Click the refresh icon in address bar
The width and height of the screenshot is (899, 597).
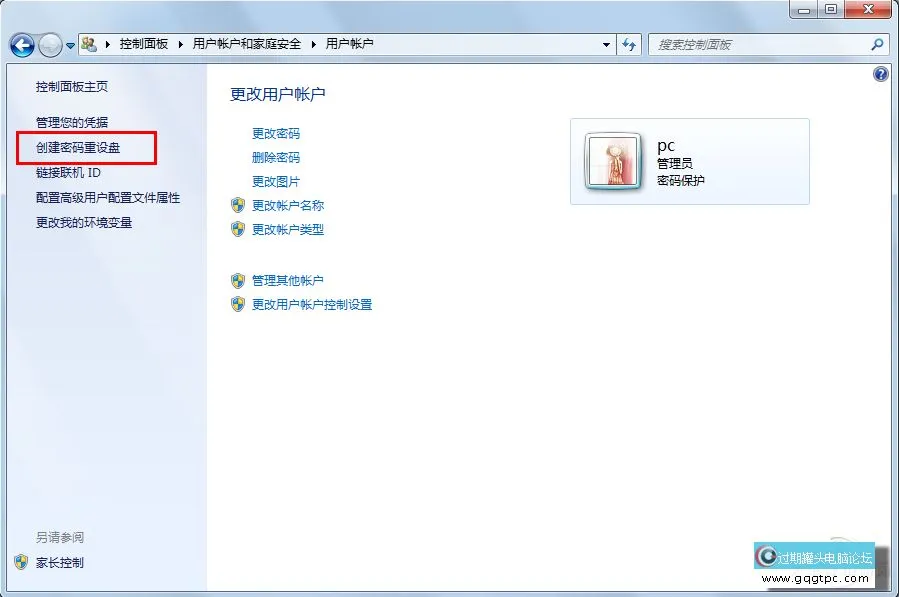pos(628,44)
